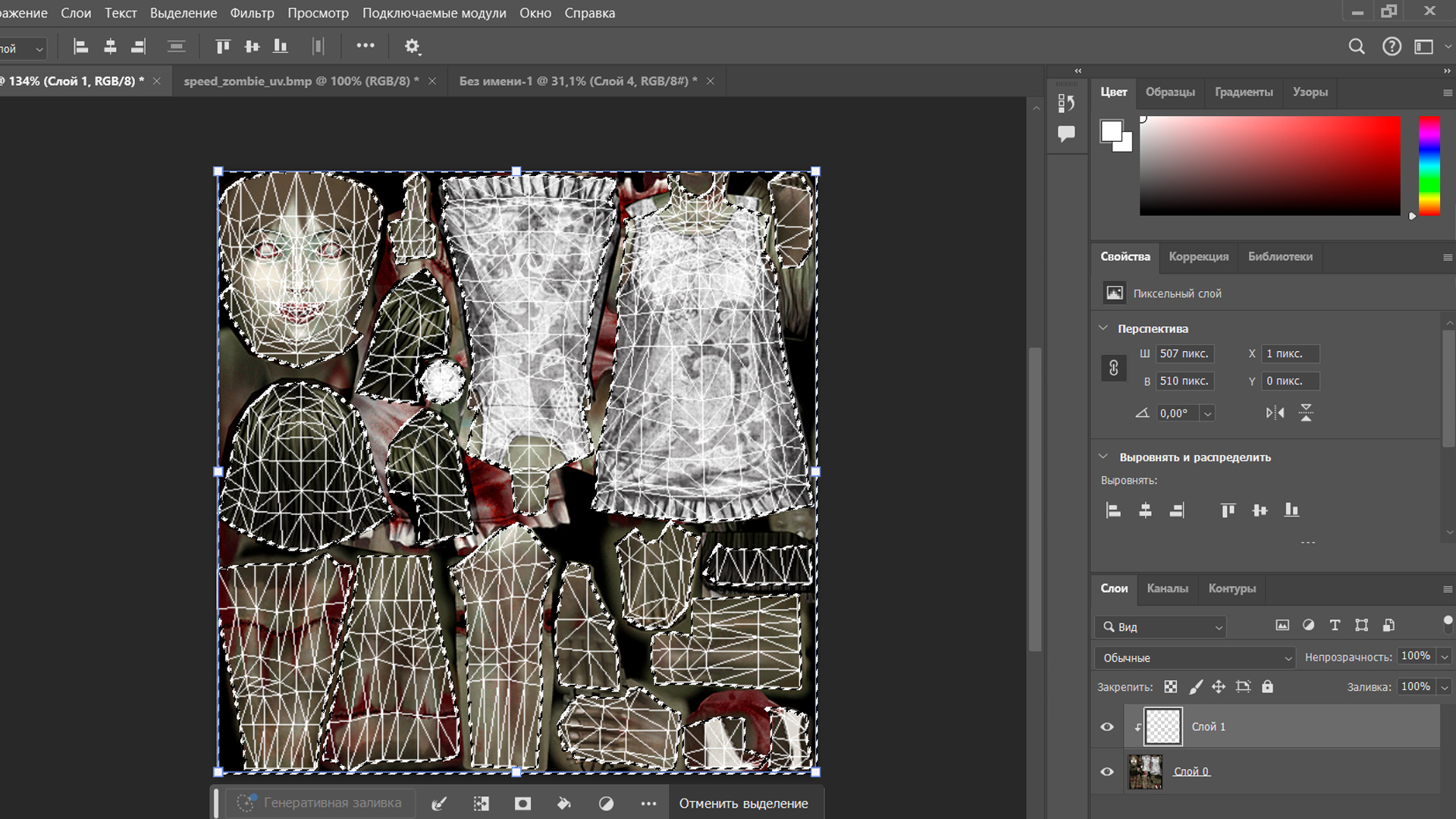Click Отменить выделение button
The height and width of the screenshot is (819, 1456).
[x=743, y=804]
